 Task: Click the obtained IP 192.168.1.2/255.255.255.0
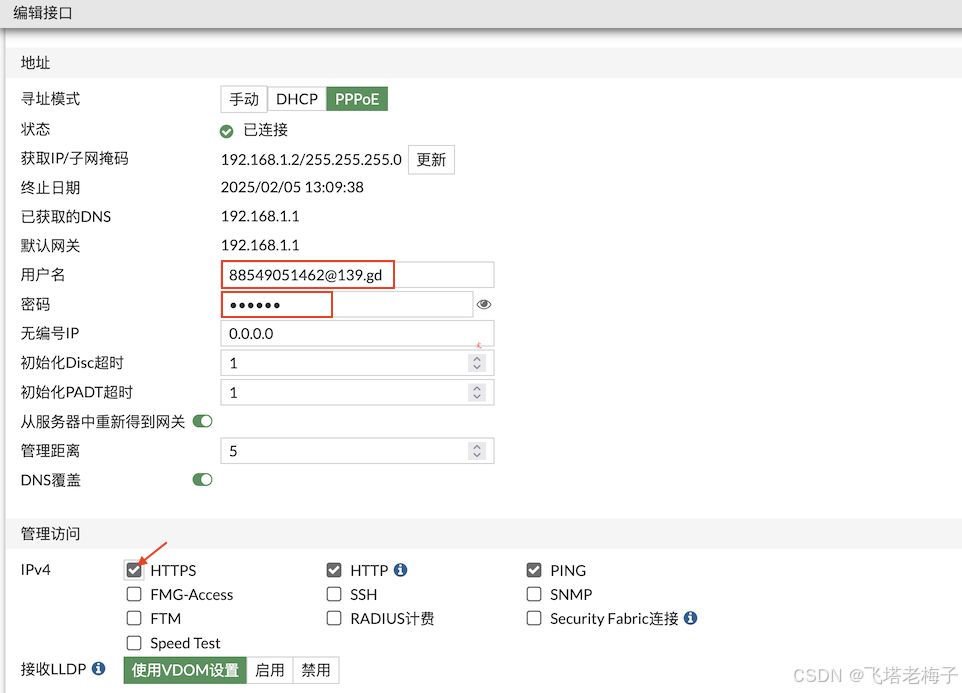(311, 159)
